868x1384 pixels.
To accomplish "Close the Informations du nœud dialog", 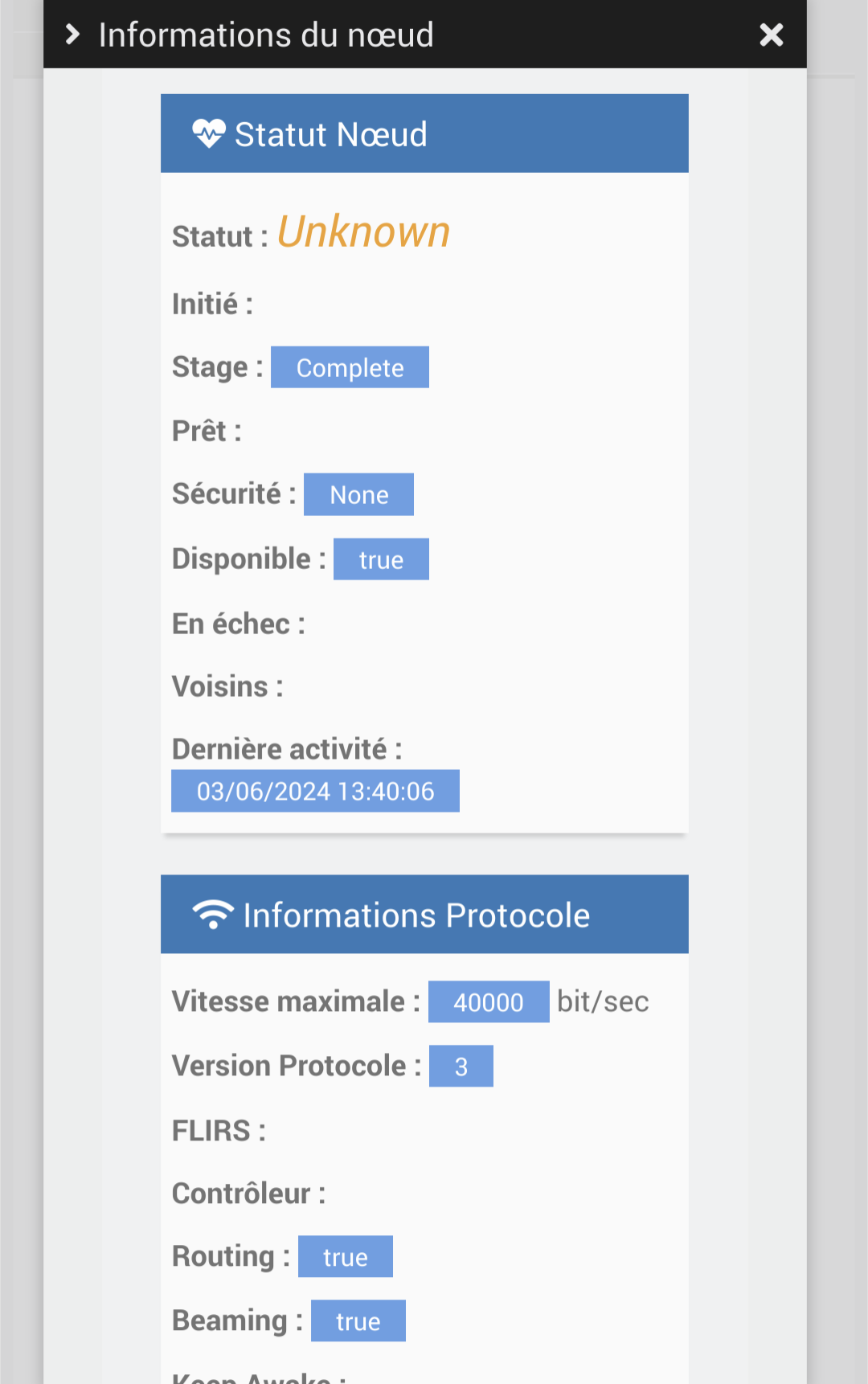I will (x=771, y=35).
